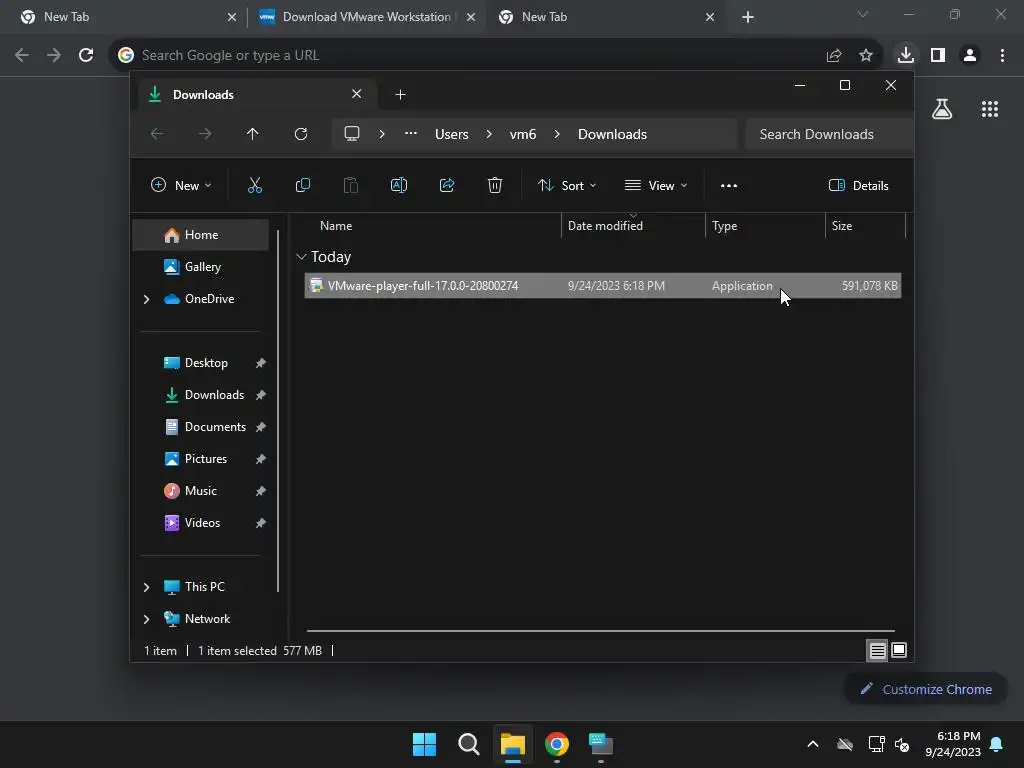
Task: Bookmark this tab with the star icon
Action: click(x=866, y=56)
